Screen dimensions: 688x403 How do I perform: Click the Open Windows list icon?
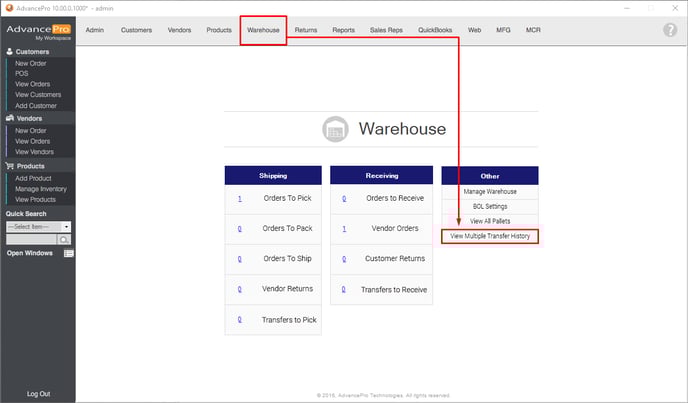click(x=69, y=253)
